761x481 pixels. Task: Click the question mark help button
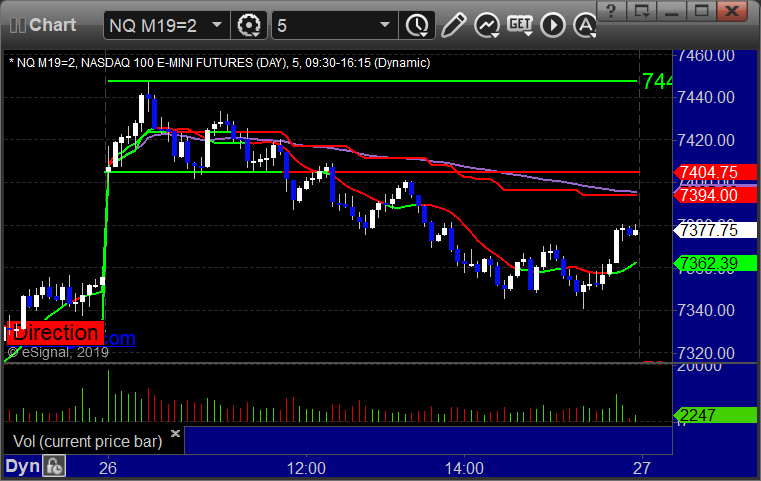point(611,10)
